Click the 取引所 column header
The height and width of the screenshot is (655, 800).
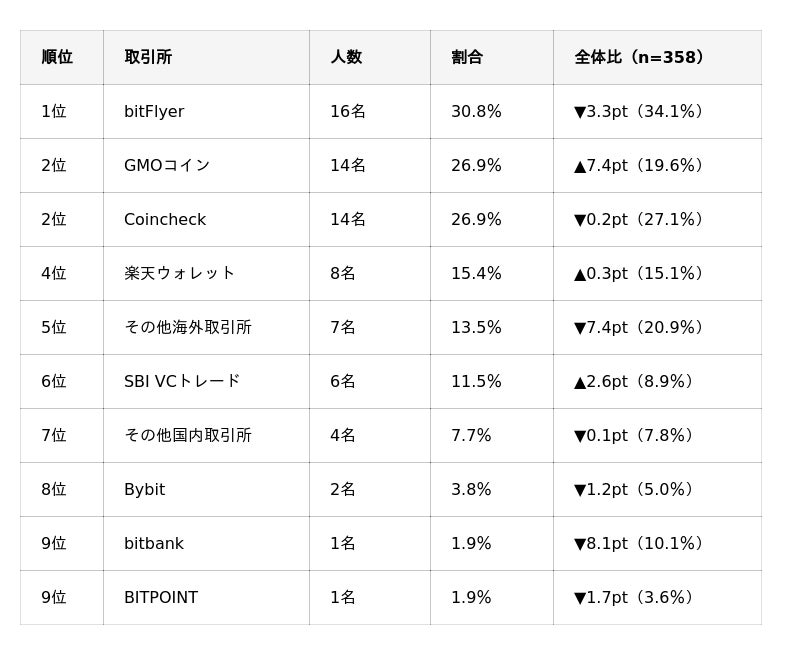point(148,58)
